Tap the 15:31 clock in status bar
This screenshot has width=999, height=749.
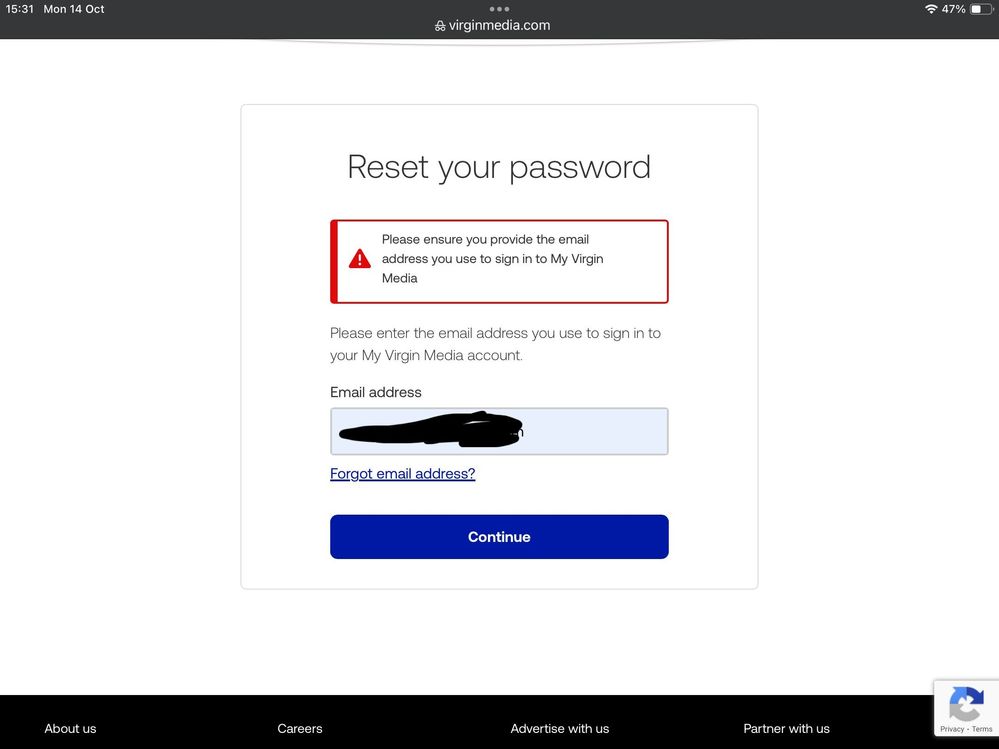coord(19,9)
